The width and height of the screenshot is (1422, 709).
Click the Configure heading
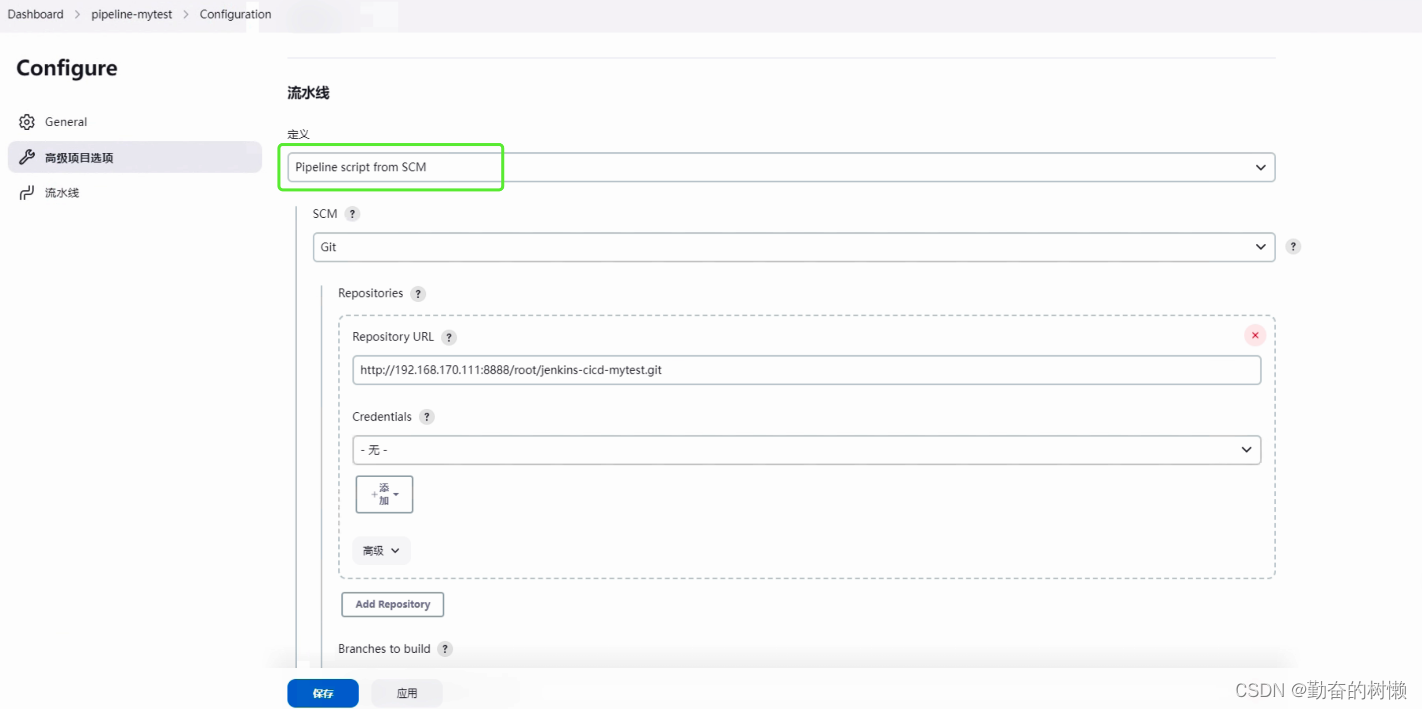(67, 68)
